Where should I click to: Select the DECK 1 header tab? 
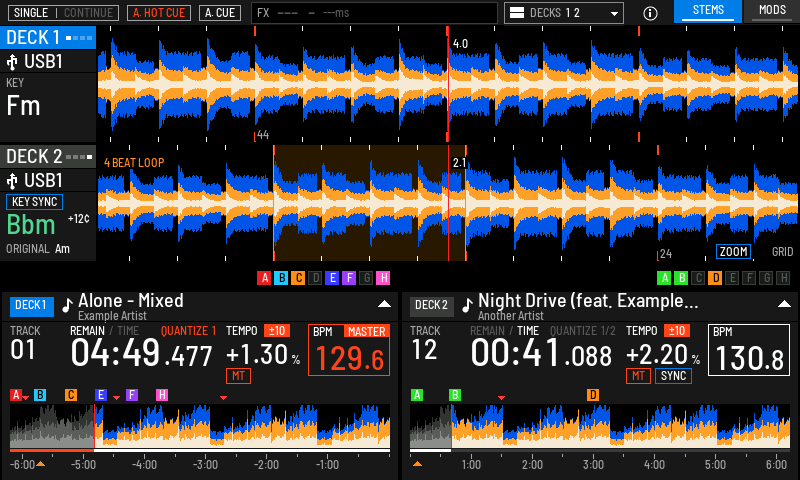48,38
